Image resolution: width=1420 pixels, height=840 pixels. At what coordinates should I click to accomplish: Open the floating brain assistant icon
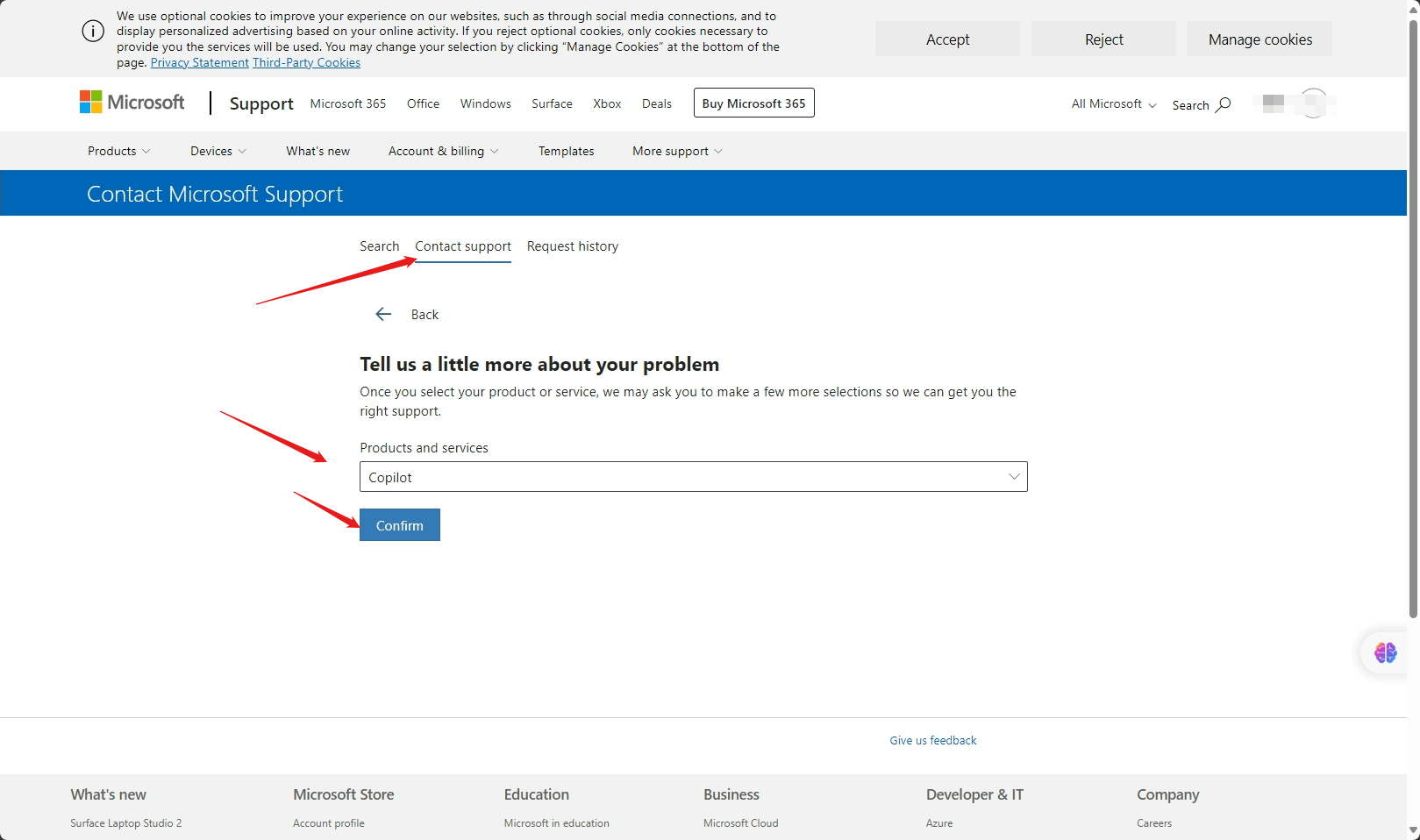point(1386,652)
